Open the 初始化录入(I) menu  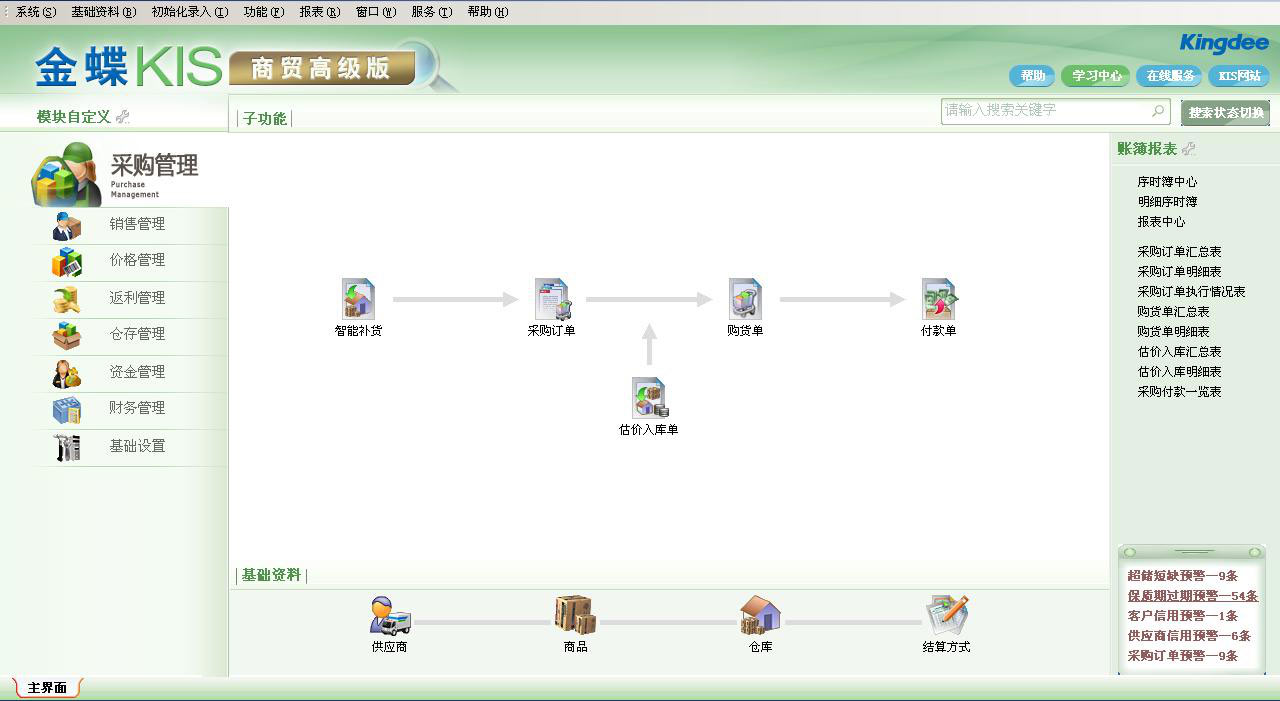tap(190, 12)
